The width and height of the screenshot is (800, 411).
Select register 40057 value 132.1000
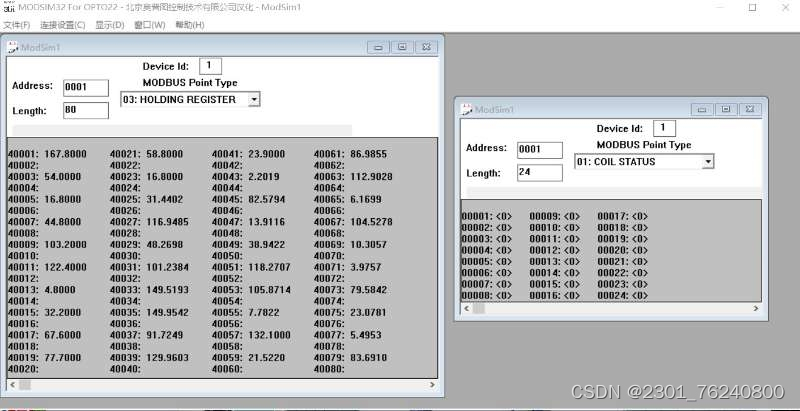click(269, 335)
